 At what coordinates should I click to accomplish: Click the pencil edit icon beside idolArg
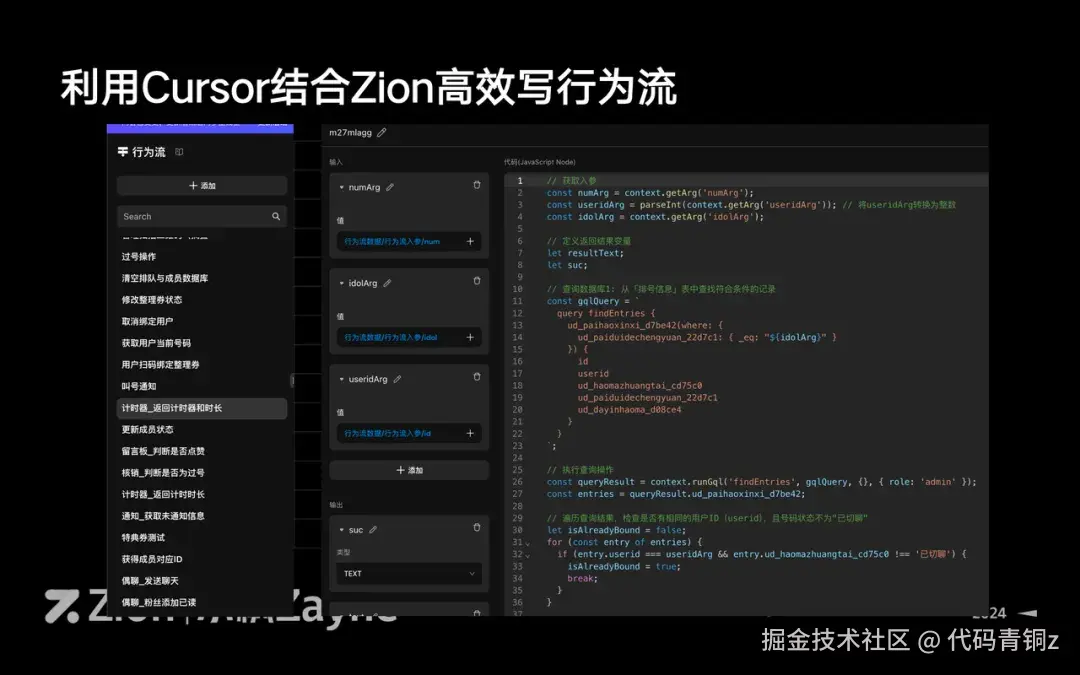387,283
